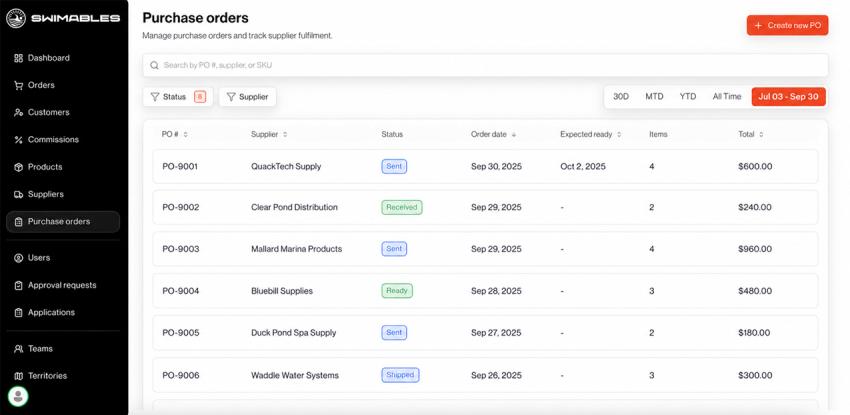Open Approval requests in sidebar
The image size is (850, 415).
[63, 285]
